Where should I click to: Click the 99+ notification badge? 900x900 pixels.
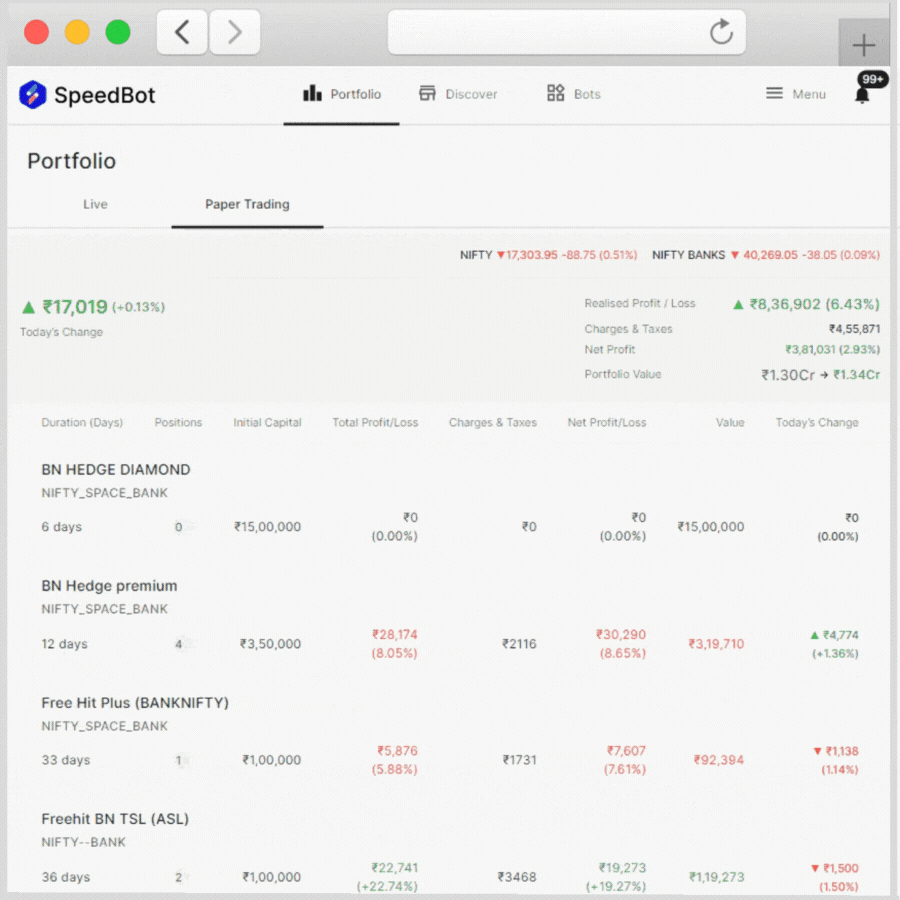coord(872,79)
